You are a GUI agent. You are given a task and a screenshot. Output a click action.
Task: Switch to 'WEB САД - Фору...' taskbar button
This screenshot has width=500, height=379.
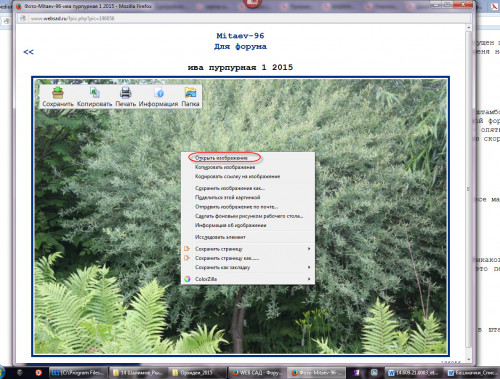point(256,372)
